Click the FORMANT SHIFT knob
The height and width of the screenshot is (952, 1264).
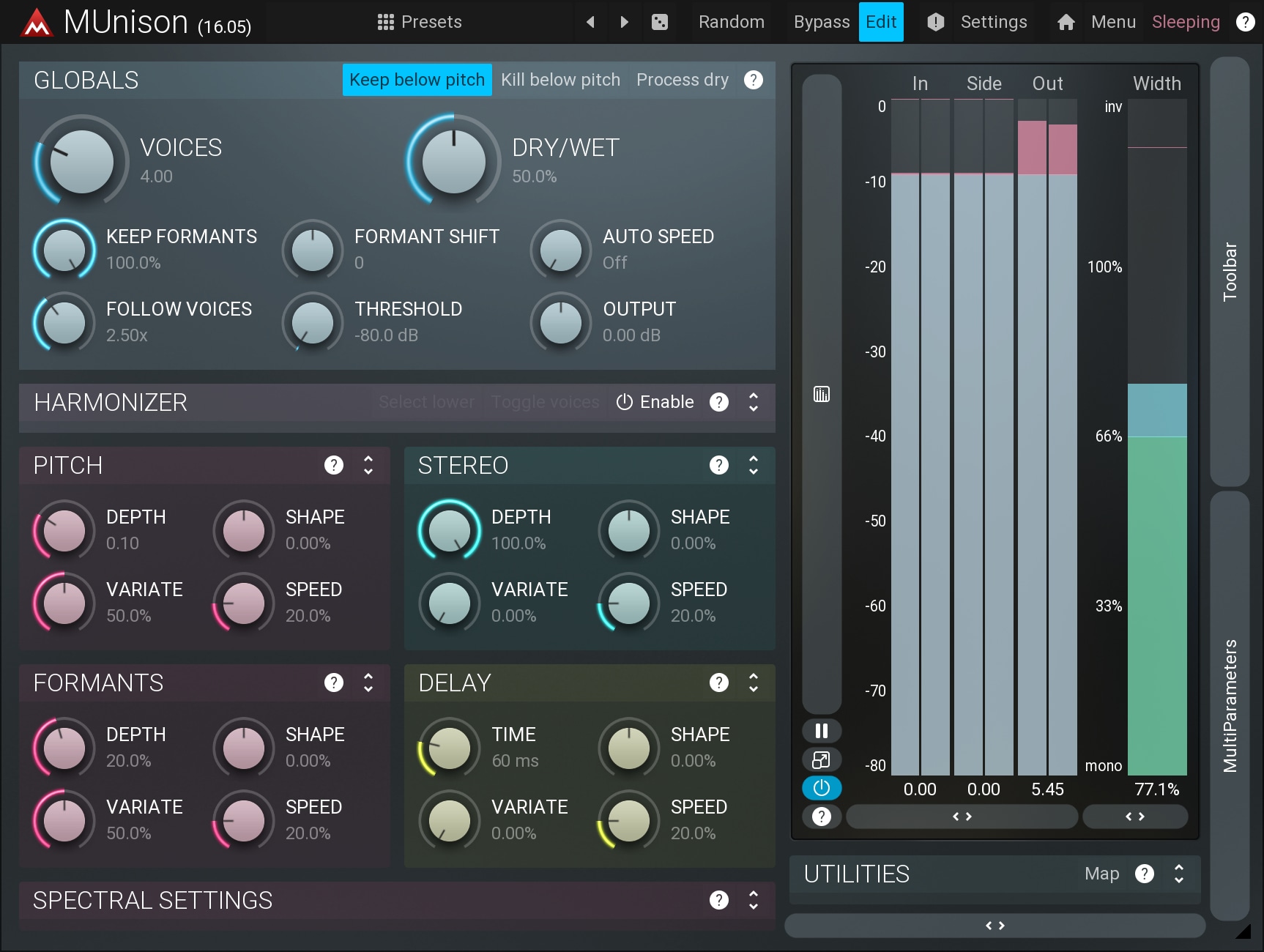tap(313, 250)
